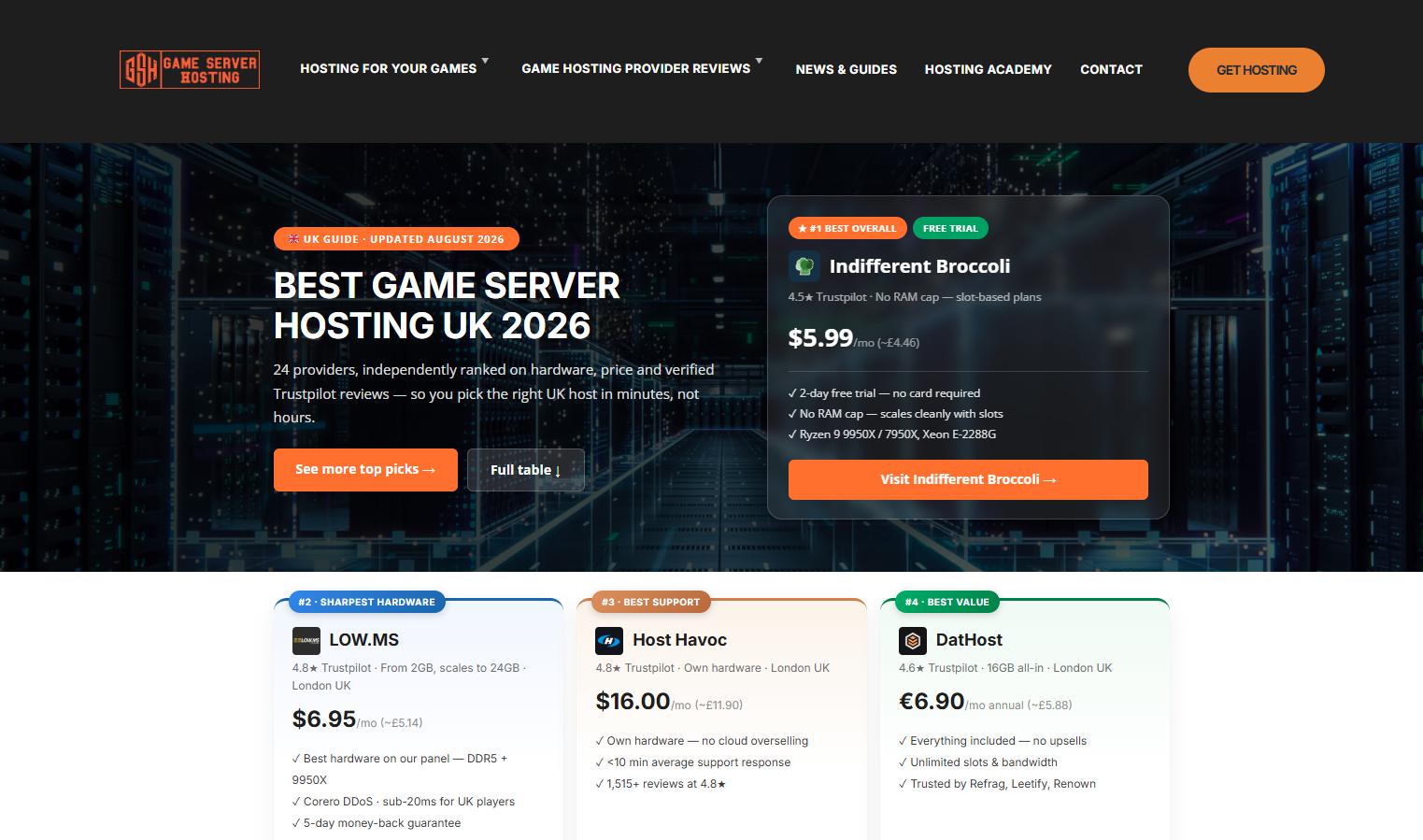The image size is (1423, 840).
Task: Click 'Own hardware — no cloud overselling'
Action: [x=702, y=741]
